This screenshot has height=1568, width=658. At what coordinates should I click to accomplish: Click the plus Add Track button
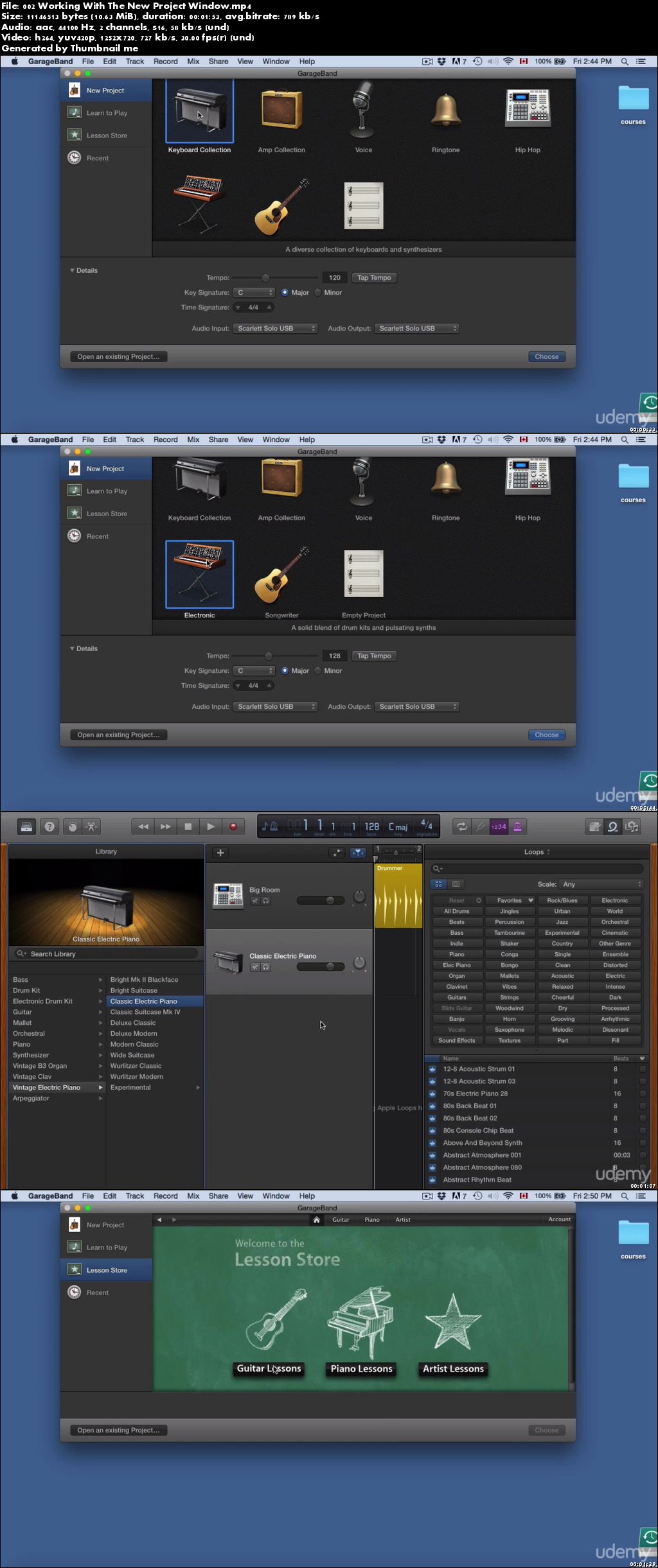pyautogui.click(x=220, y=853)
